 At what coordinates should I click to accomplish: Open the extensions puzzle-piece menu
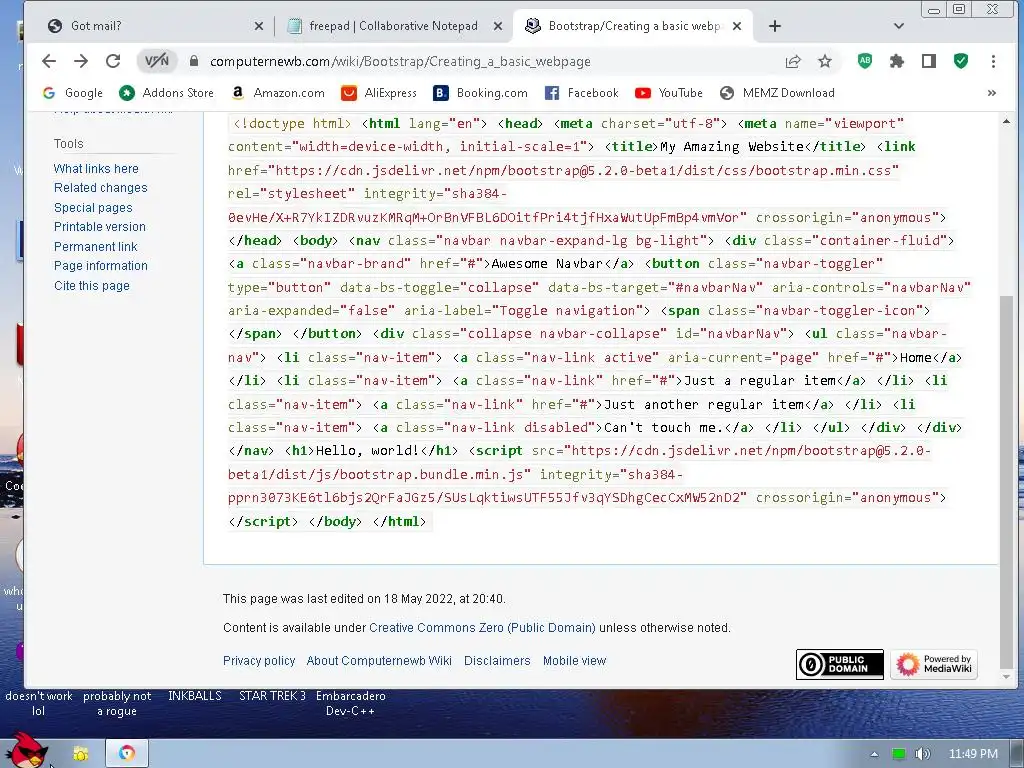pos(897,61)
